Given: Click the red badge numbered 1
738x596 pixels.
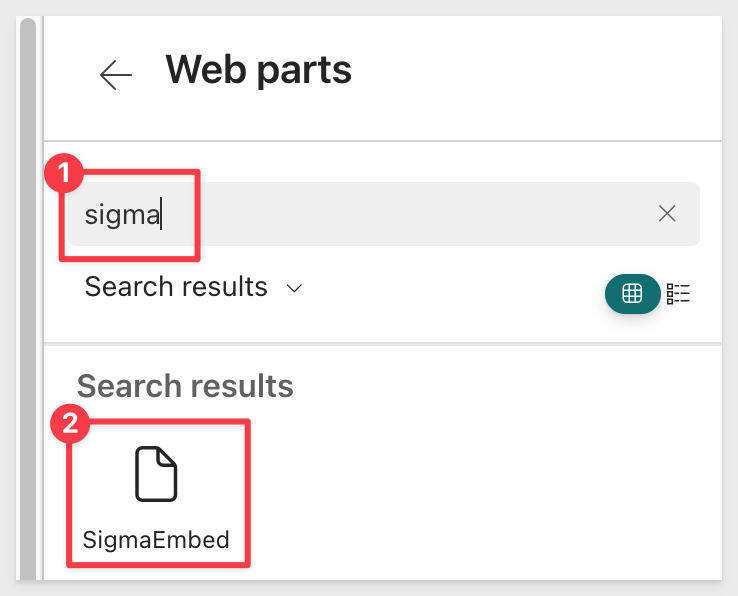Looking at the screenshot, I should tap(64, 173).
